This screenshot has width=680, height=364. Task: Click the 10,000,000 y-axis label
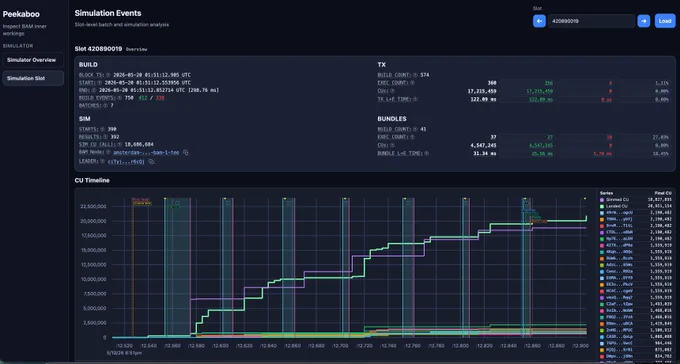[93, 279]
